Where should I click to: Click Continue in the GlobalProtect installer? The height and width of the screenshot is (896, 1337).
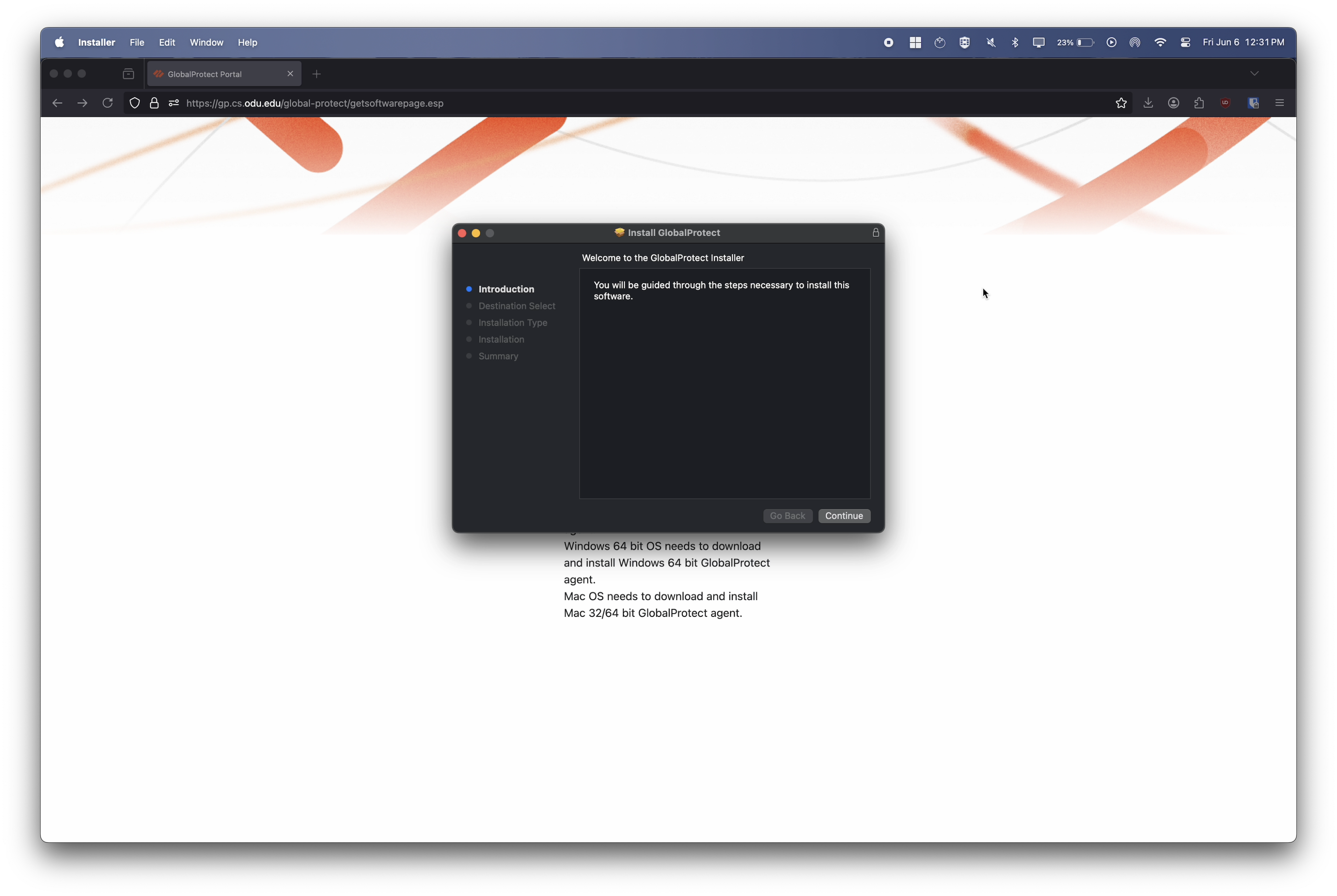pos(844,515)
